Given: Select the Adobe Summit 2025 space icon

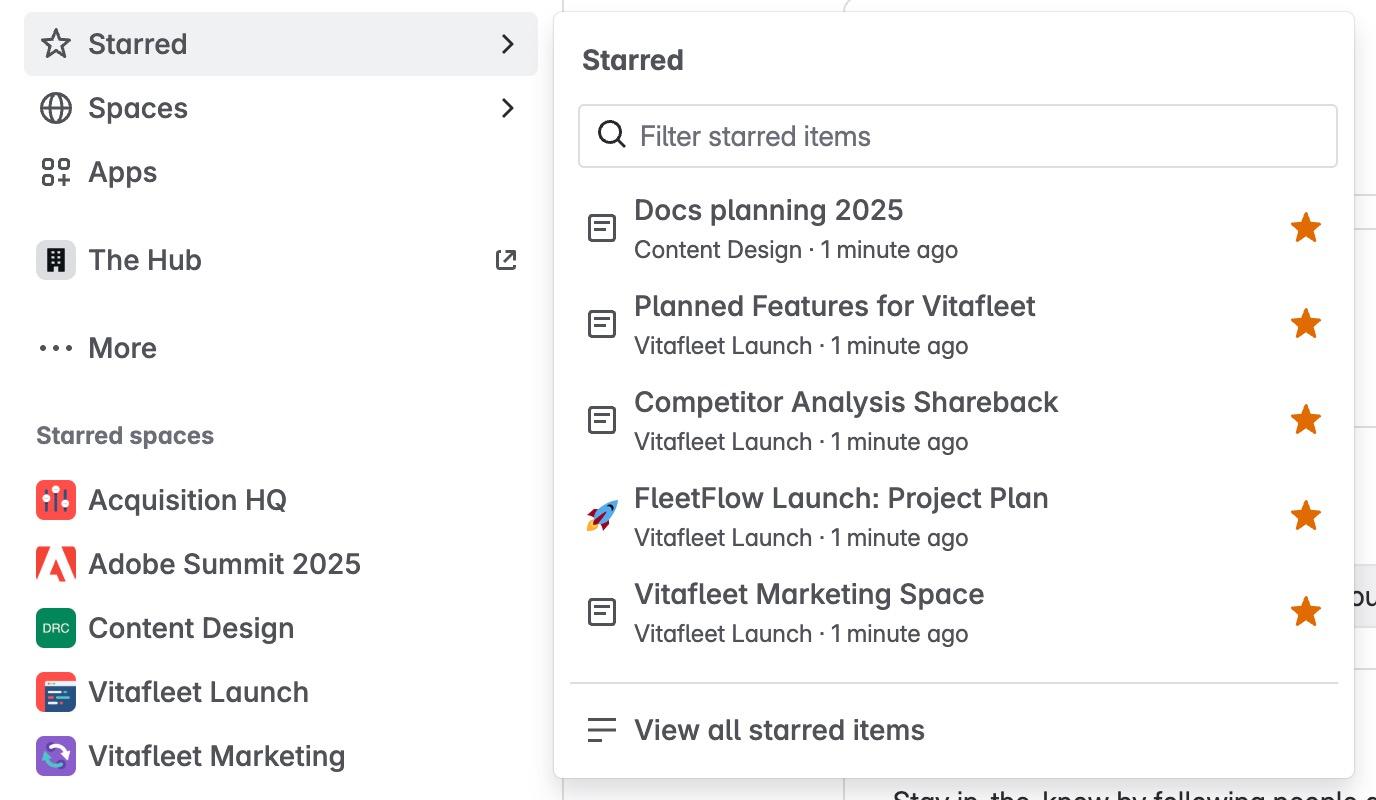Looking at the screenshot, I should coord(55,564).
